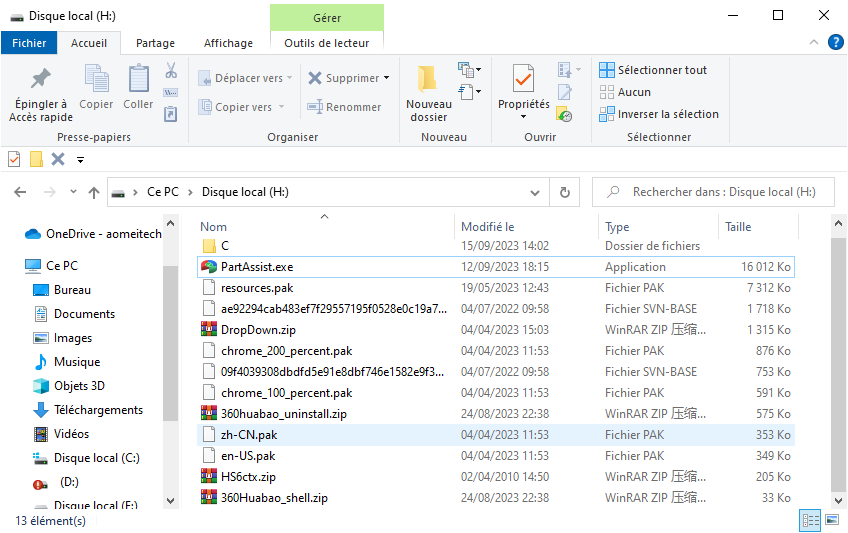Viewport: 848px width, 533px height.
Task: Click Sélectionner tout
Action: pyautogui.click(x=653, y=70)
